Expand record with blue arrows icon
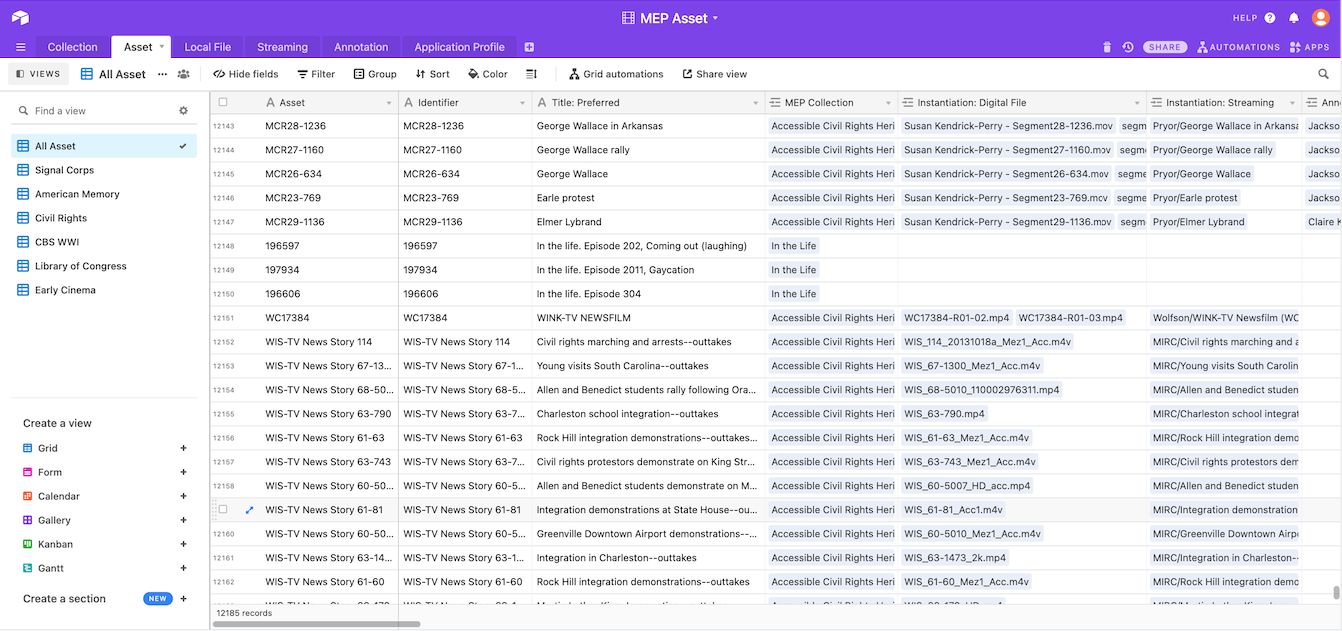The height and width of the screenshot is (631, 1342). (249, 510)
